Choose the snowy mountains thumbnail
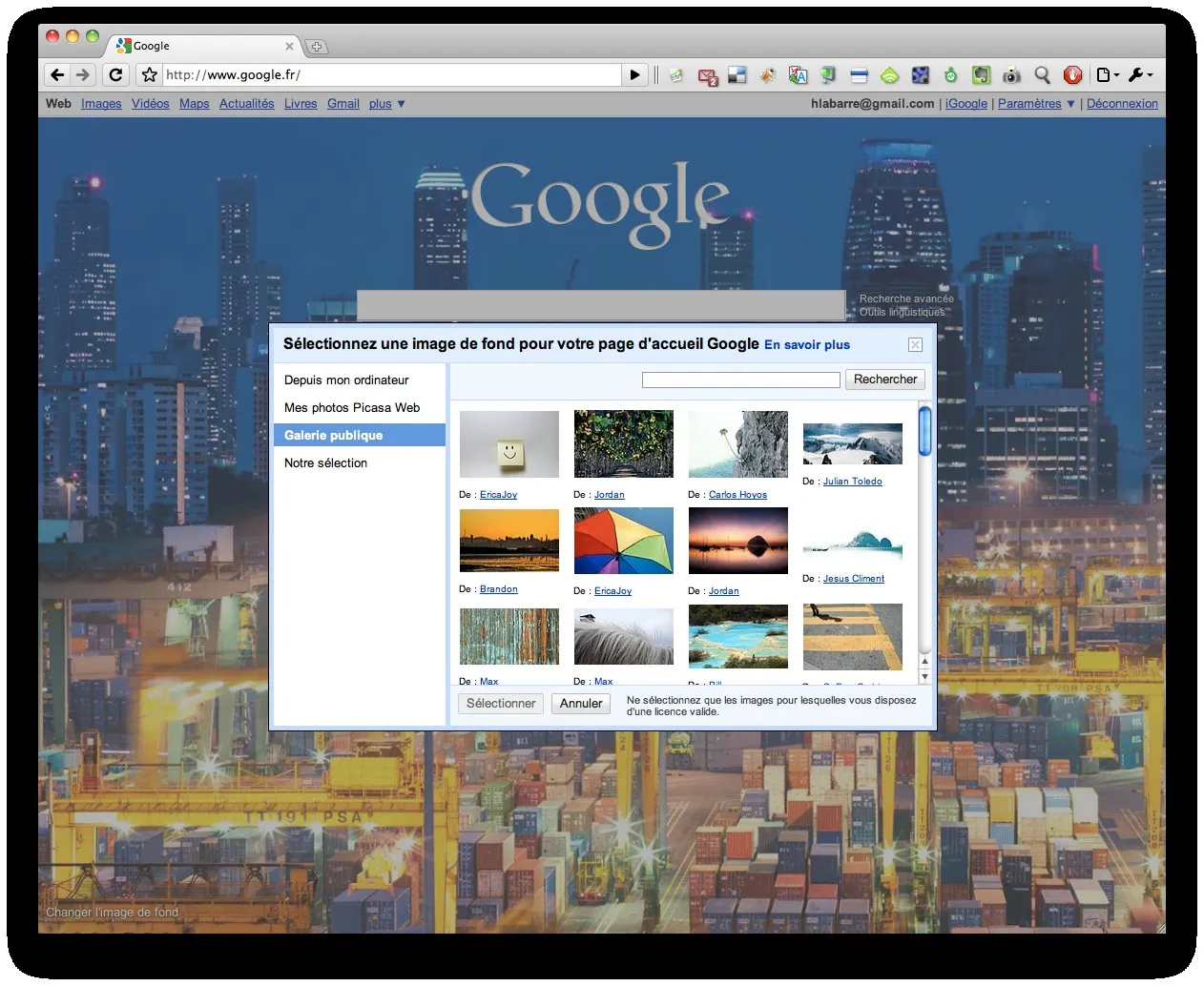This screenshot has width=1204, height=986. [x=853, y=443]
